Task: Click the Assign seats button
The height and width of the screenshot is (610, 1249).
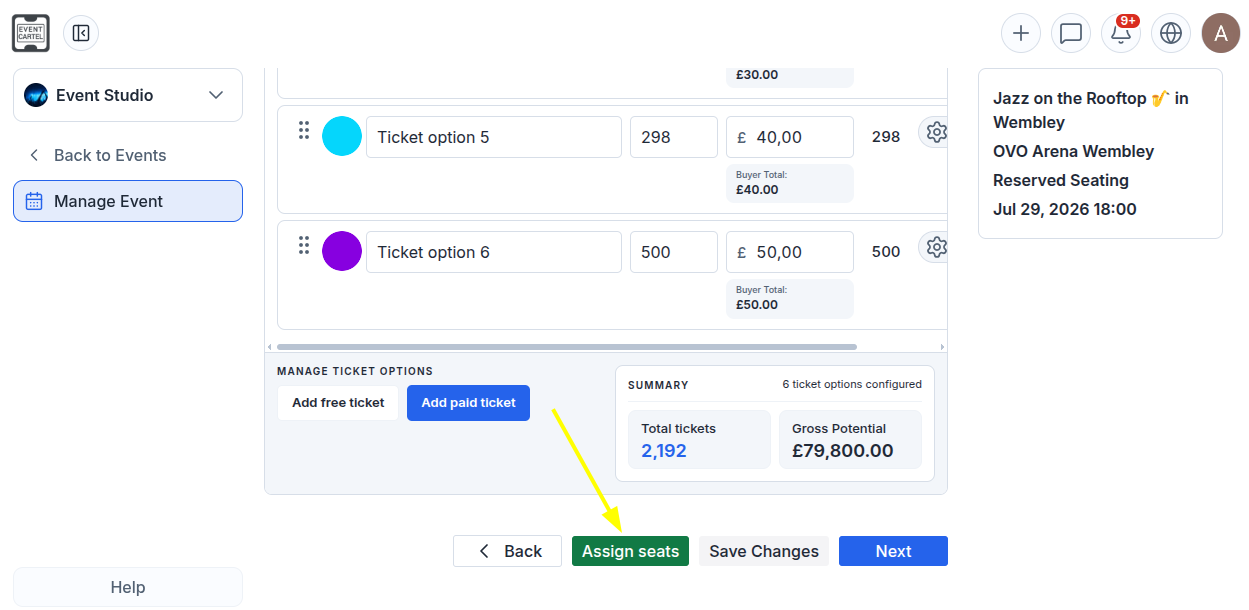Action: coord(630,551)
